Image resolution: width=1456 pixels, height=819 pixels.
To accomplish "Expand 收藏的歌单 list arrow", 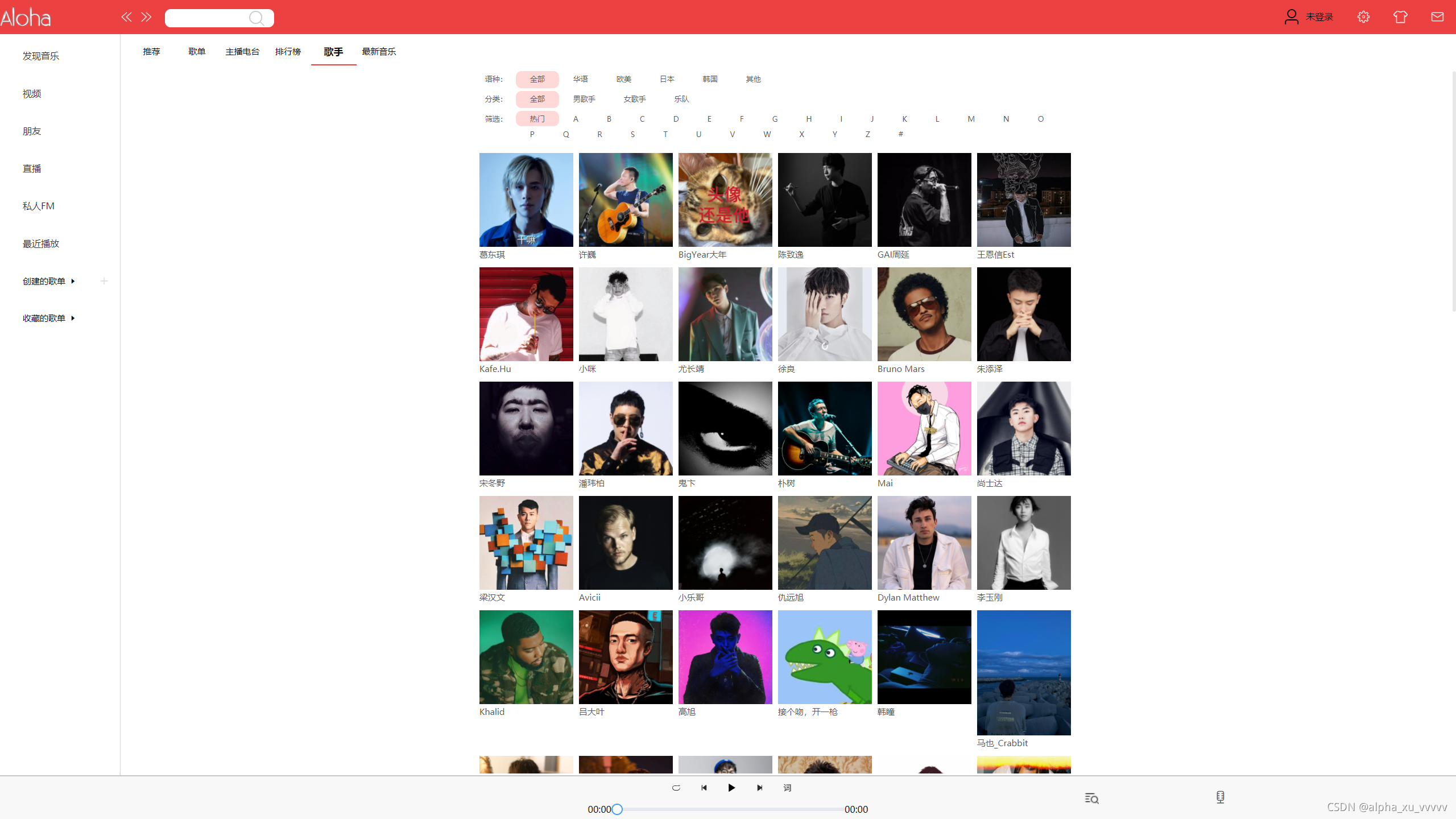I will 73,318.
